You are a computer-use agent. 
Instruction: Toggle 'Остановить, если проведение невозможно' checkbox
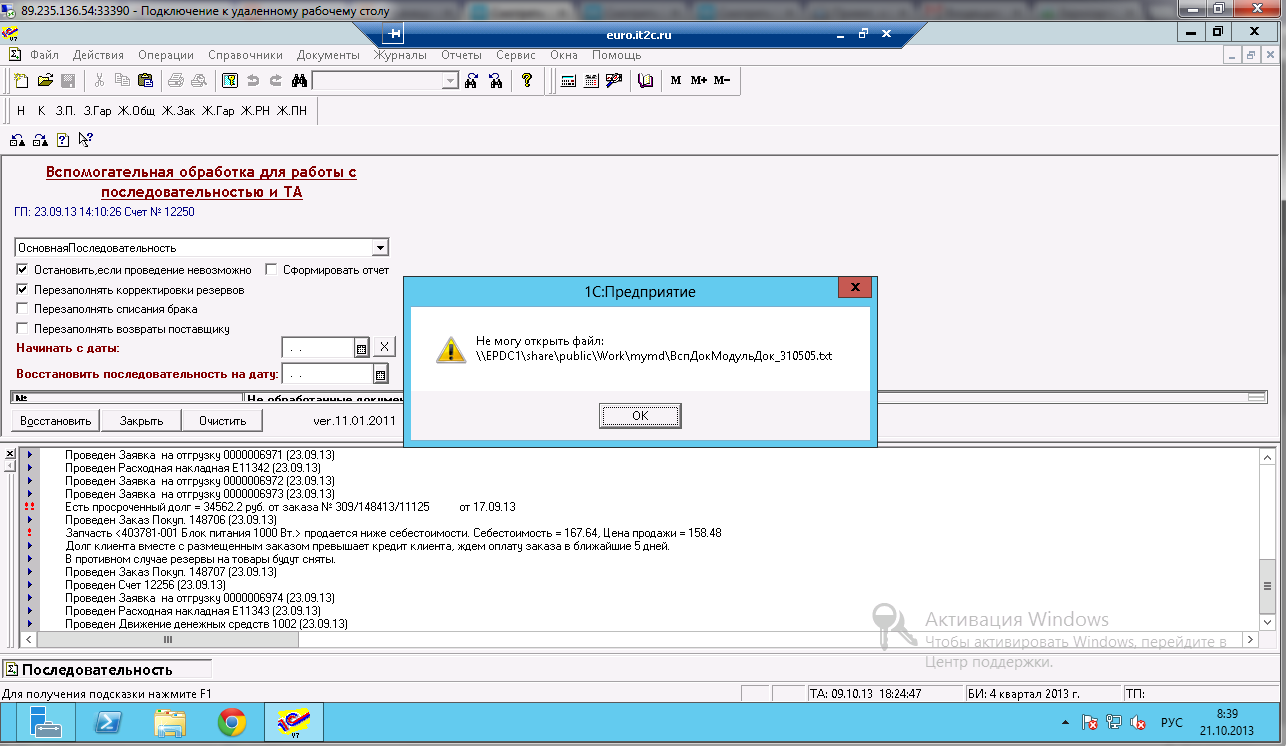coord(23,270)
